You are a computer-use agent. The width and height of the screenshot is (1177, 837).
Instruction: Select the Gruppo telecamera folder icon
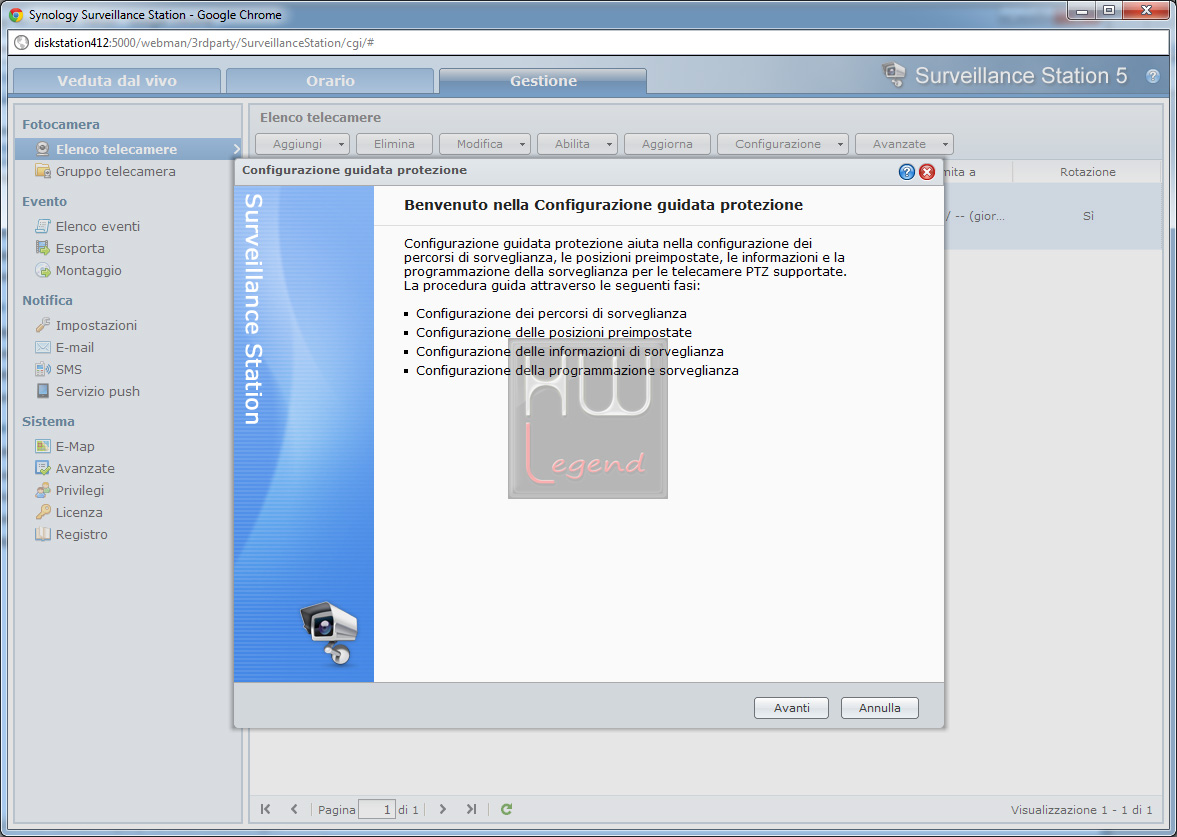tap(43, 171)
